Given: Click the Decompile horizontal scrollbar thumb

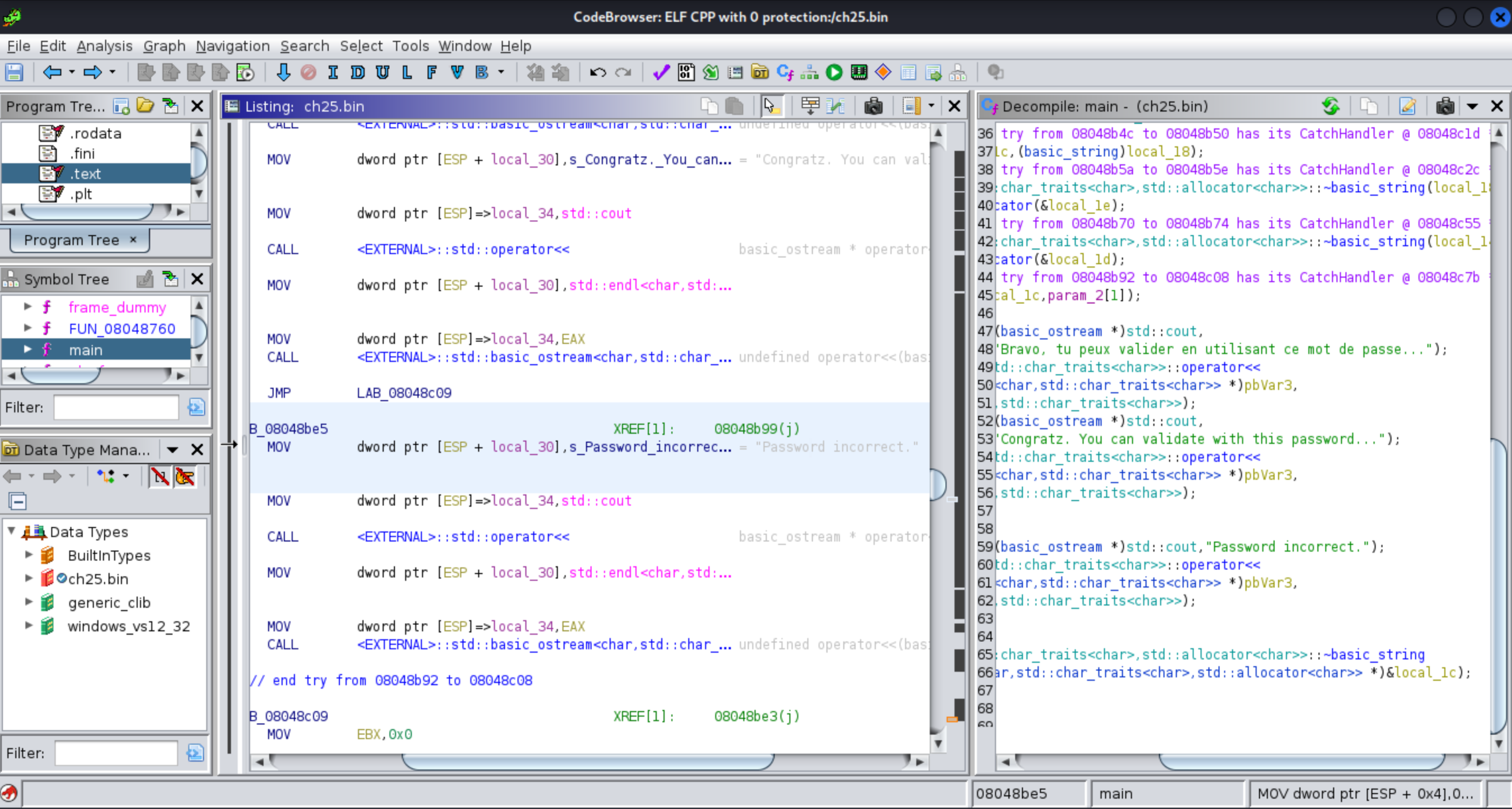Looking at the screenshot, I should pyautogui.click(x=1301, y=762).
